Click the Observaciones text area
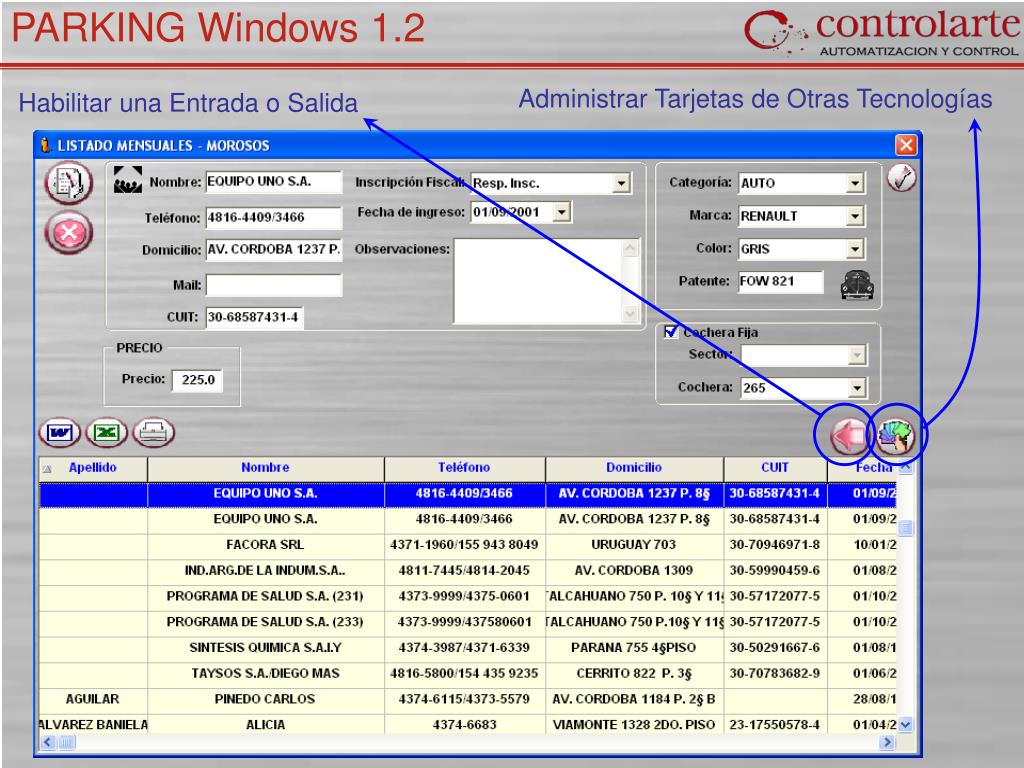The image size is (1024, 768). (539, 281)
